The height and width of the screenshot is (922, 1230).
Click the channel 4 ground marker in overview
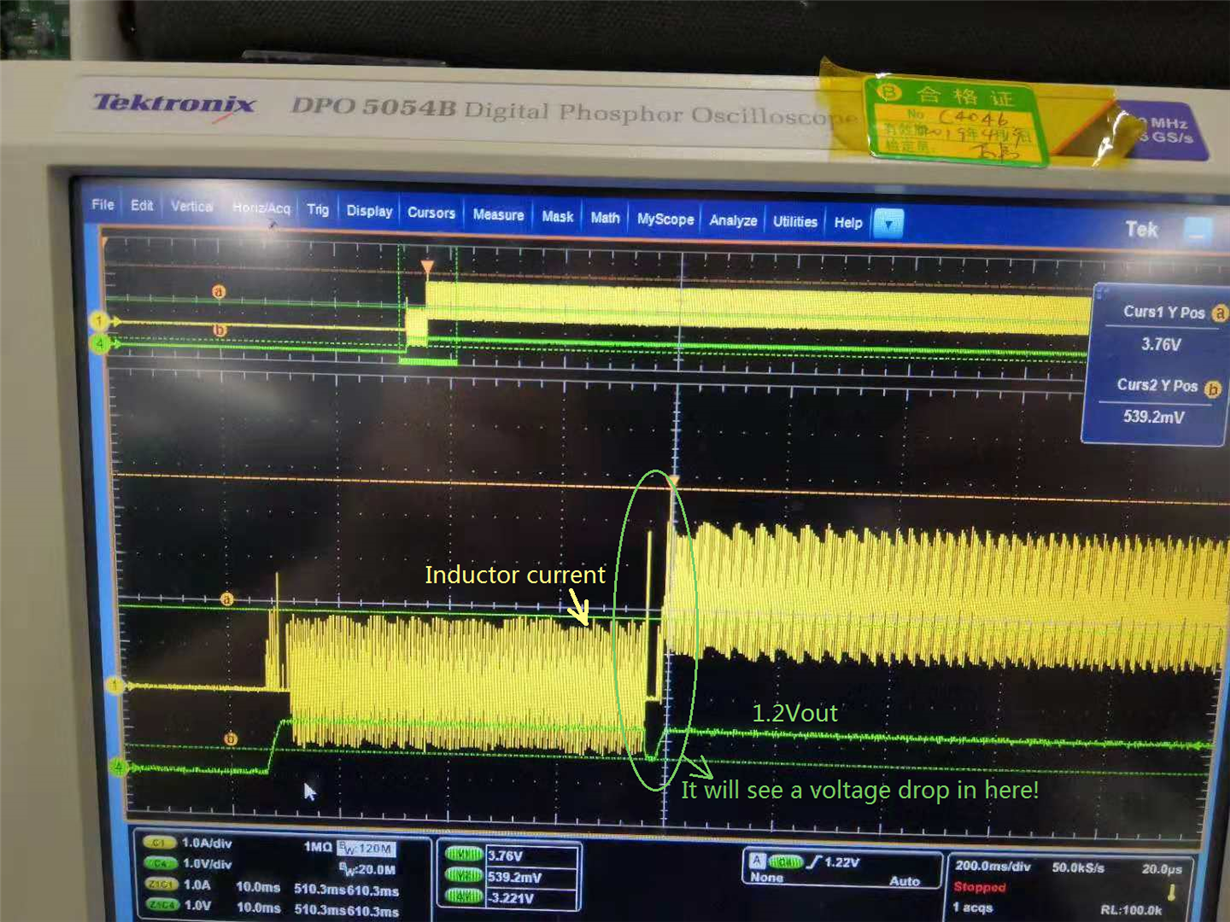tap(99, 343)
